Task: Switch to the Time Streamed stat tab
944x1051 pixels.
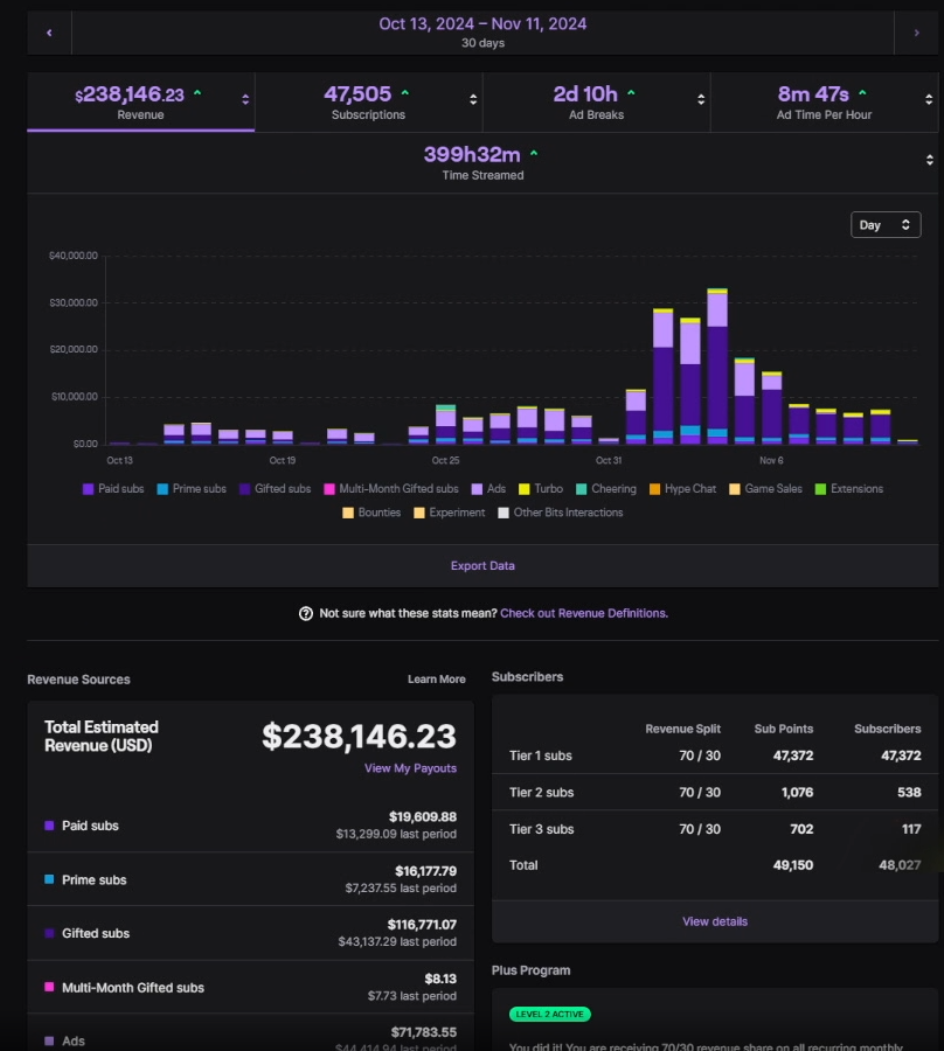Action: coord(483,163)
